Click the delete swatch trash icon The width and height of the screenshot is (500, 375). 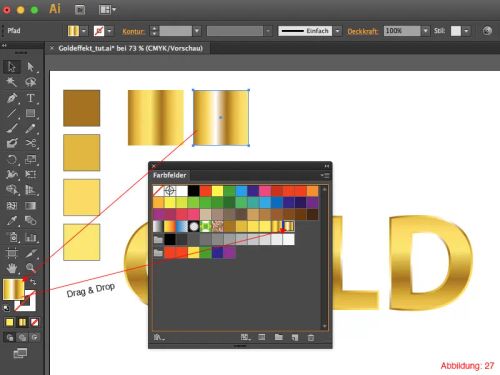311,338
